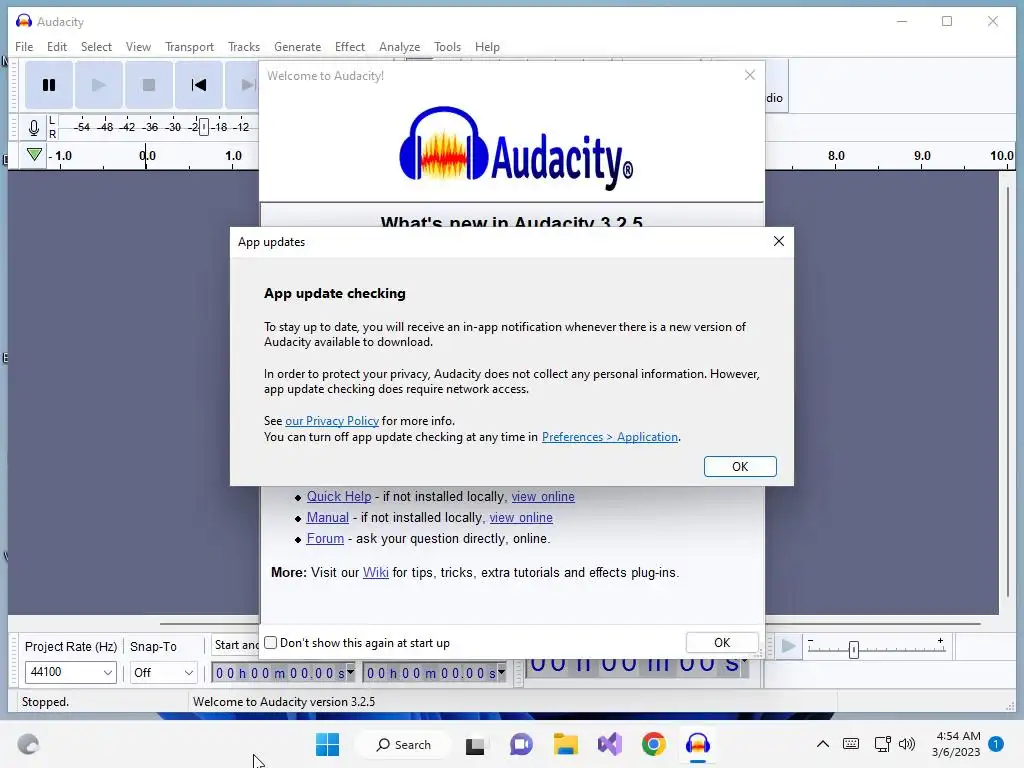Click the Skip to Start button
Image resolution: width=1024 pixels, height=768 pixels.
pyautogui.click(x=199, y=85)
